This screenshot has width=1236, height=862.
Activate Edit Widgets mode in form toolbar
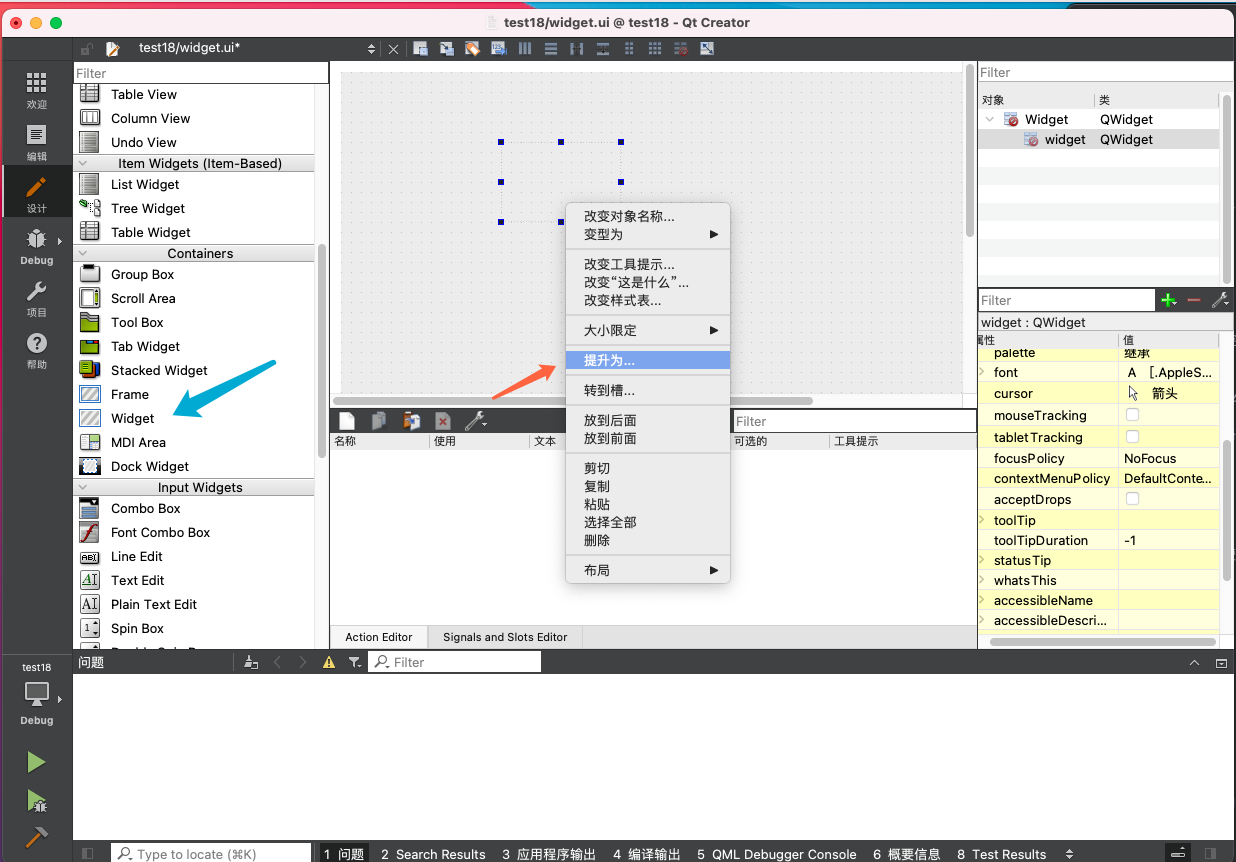click(421, 48)
